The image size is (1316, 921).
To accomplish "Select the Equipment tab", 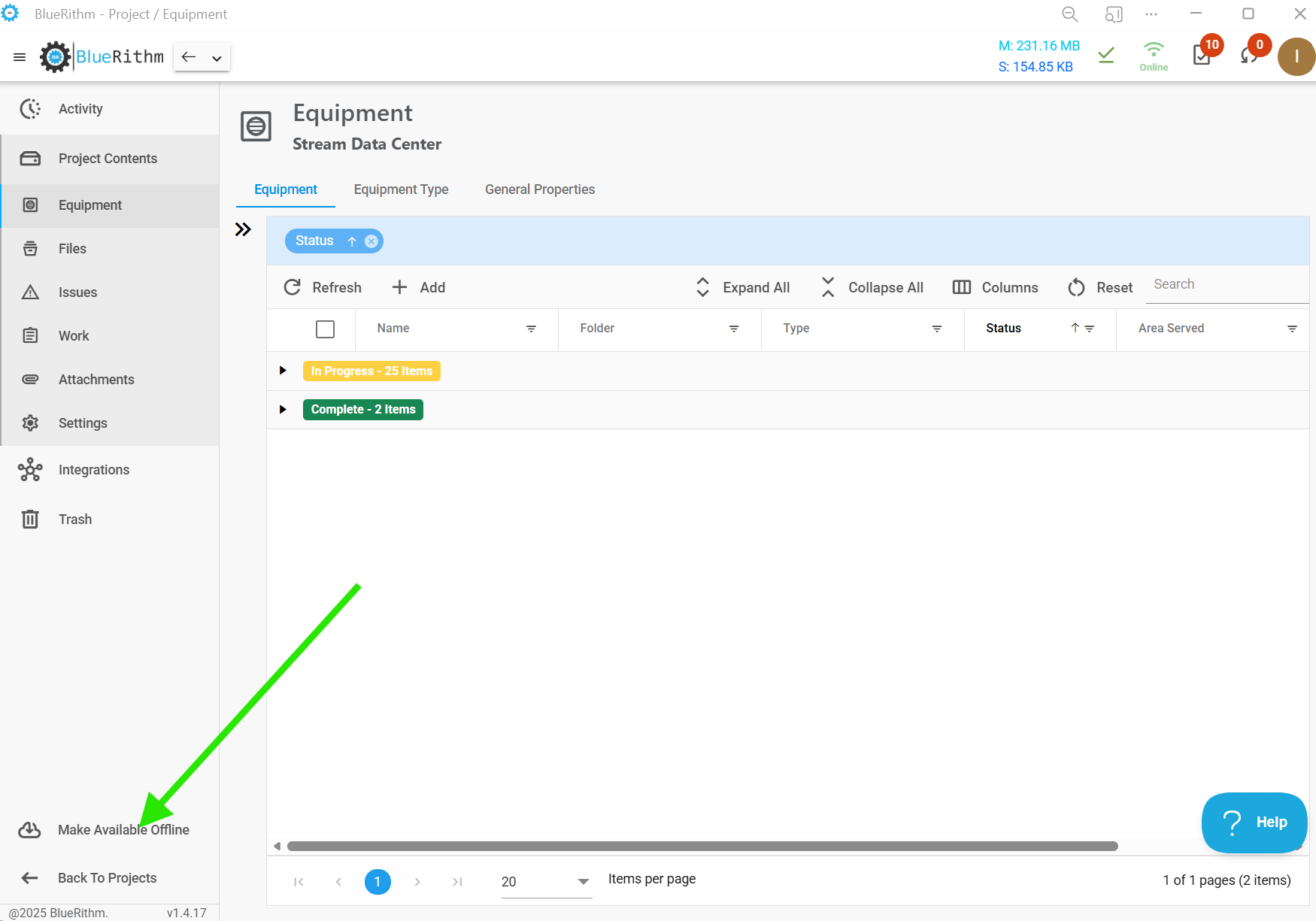I will (x=286, y=189).
